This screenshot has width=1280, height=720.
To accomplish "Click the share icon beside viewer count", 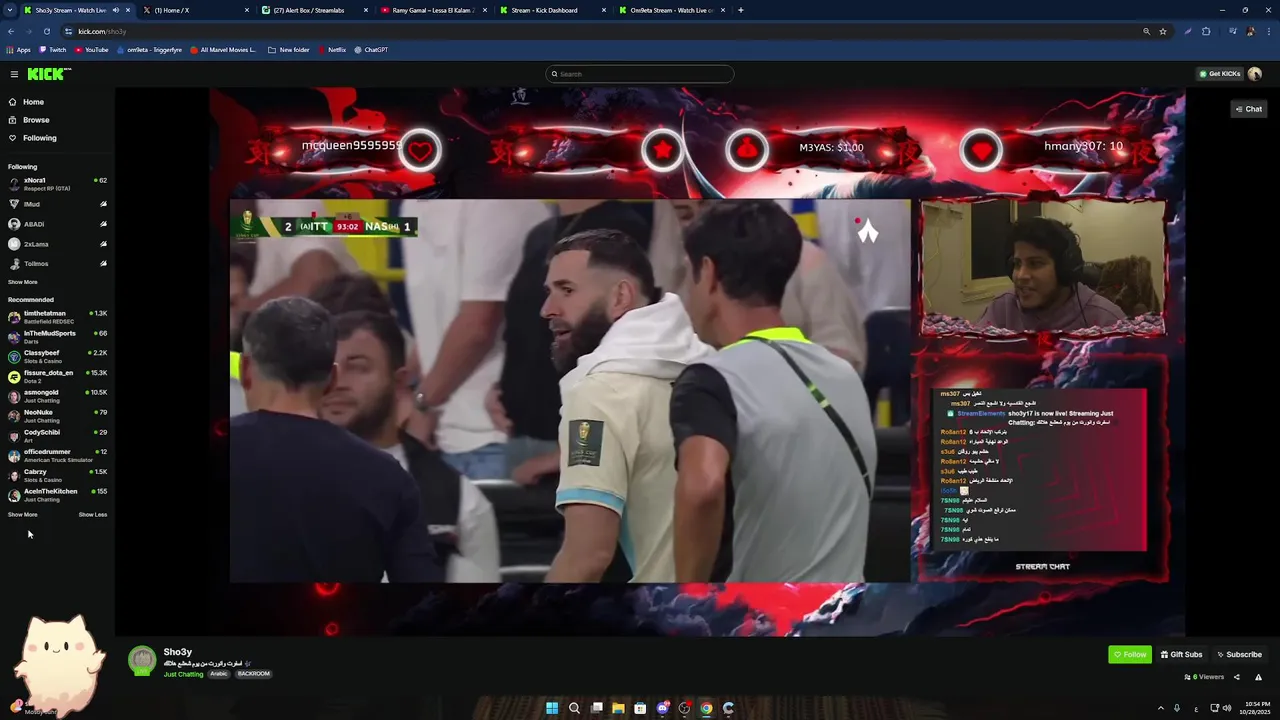I will [x=1236, y=677].
